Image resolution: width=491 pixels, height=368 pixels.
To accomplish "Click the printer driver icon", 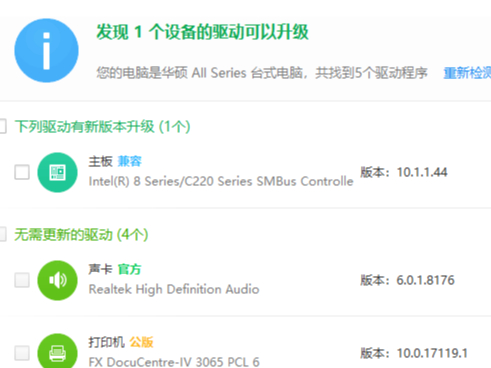I will pyautogui.click(x=57, y=352).
